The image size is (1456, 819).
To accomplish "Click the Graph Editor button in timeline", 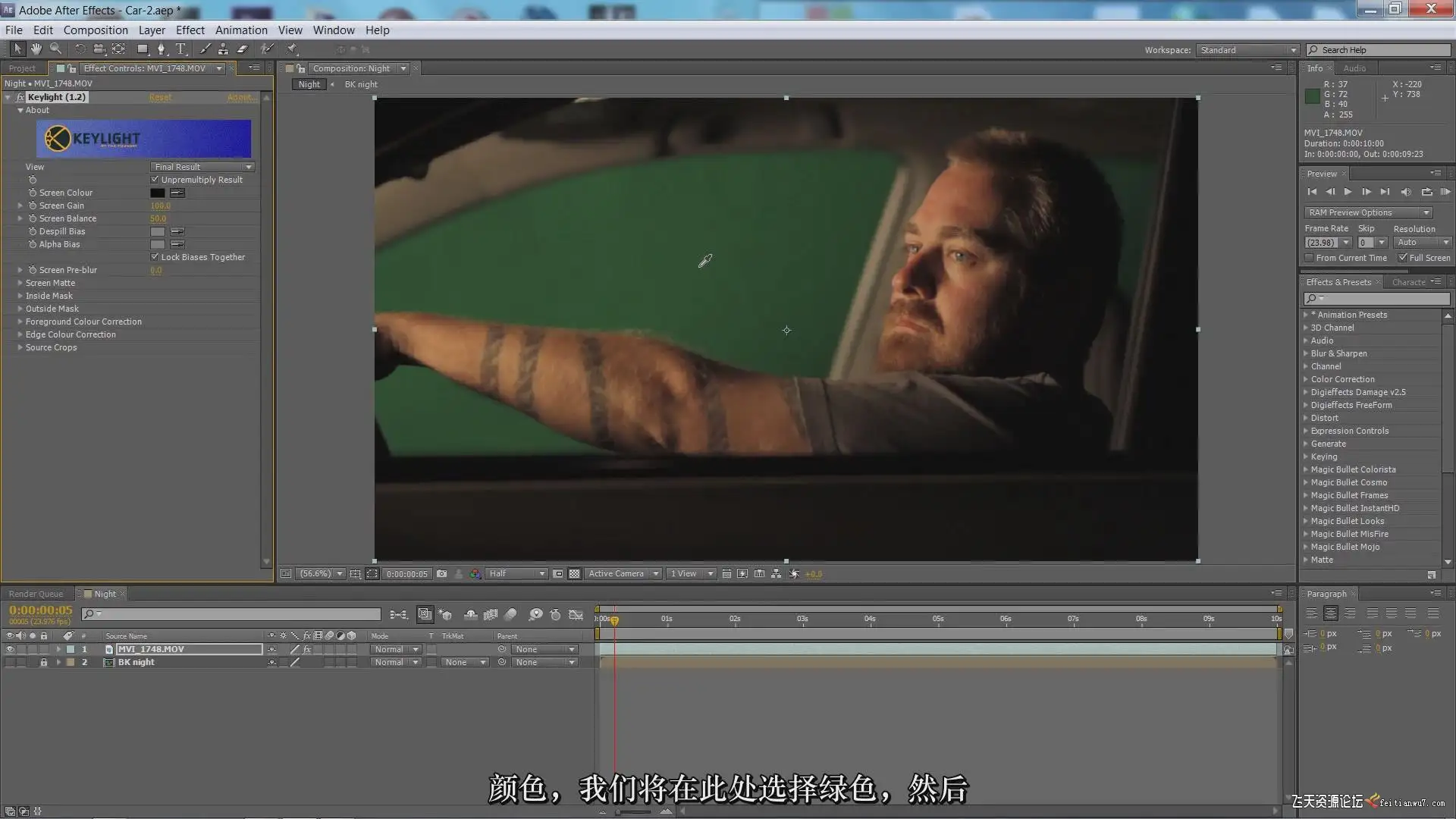I will (576, 614).
